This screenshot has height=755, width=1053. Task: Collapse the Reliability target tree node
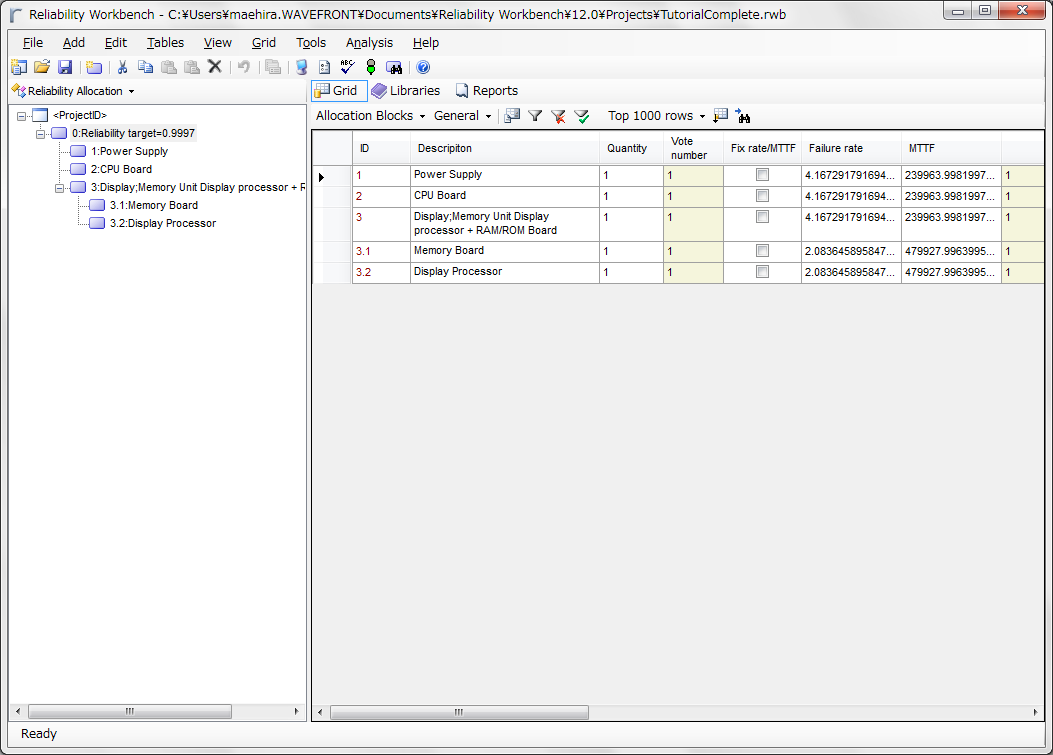40,134
